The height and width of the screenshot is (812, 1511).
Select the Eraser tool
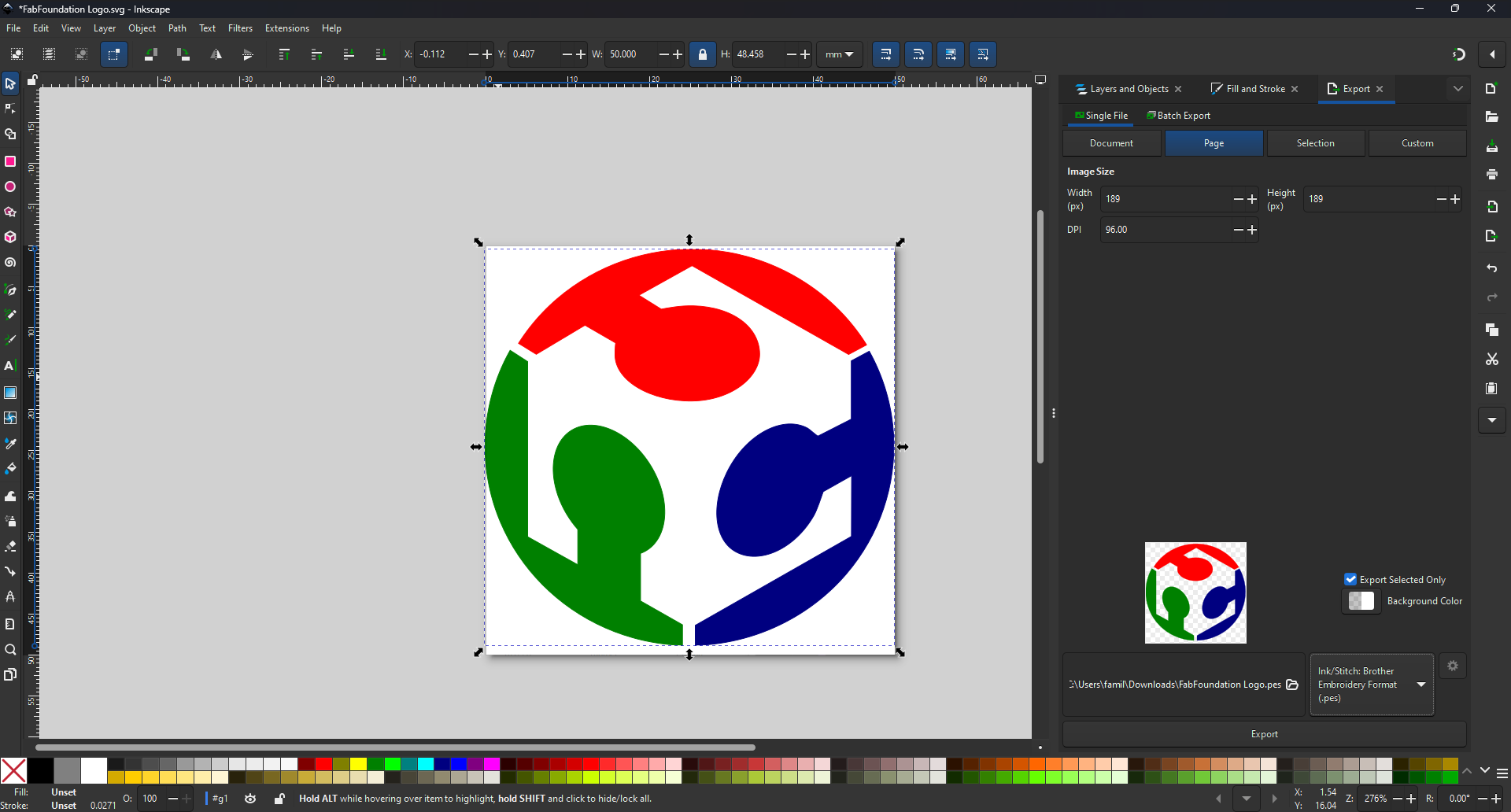tap(10, 546)
